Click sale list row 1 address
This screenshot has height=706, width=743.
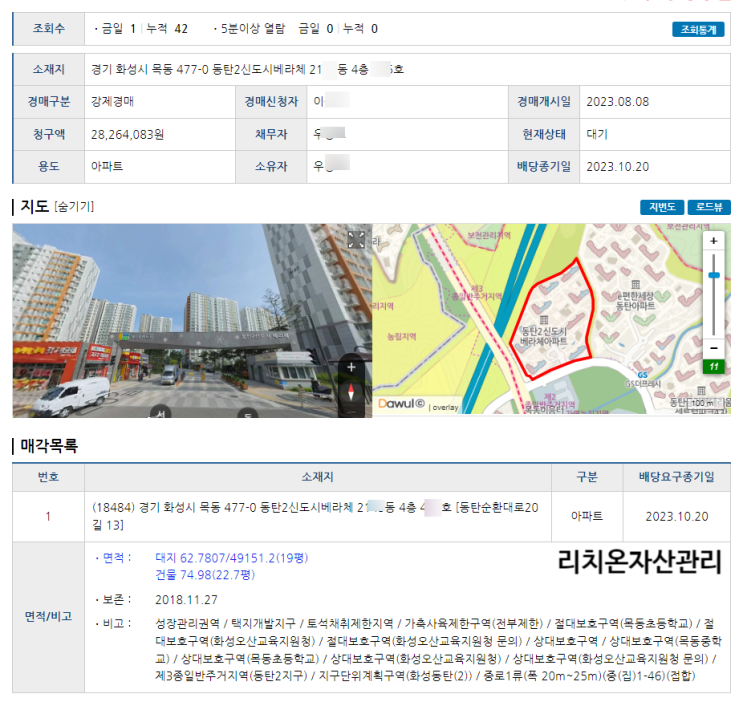click(x=315, y=516)
